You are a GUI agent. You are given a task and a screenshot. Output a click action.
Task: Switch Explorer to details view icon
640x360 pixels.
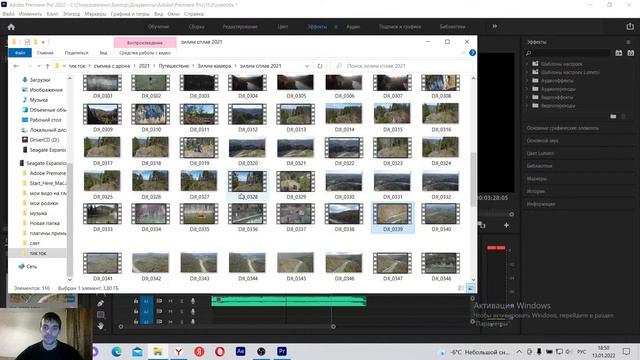(461, 288)
